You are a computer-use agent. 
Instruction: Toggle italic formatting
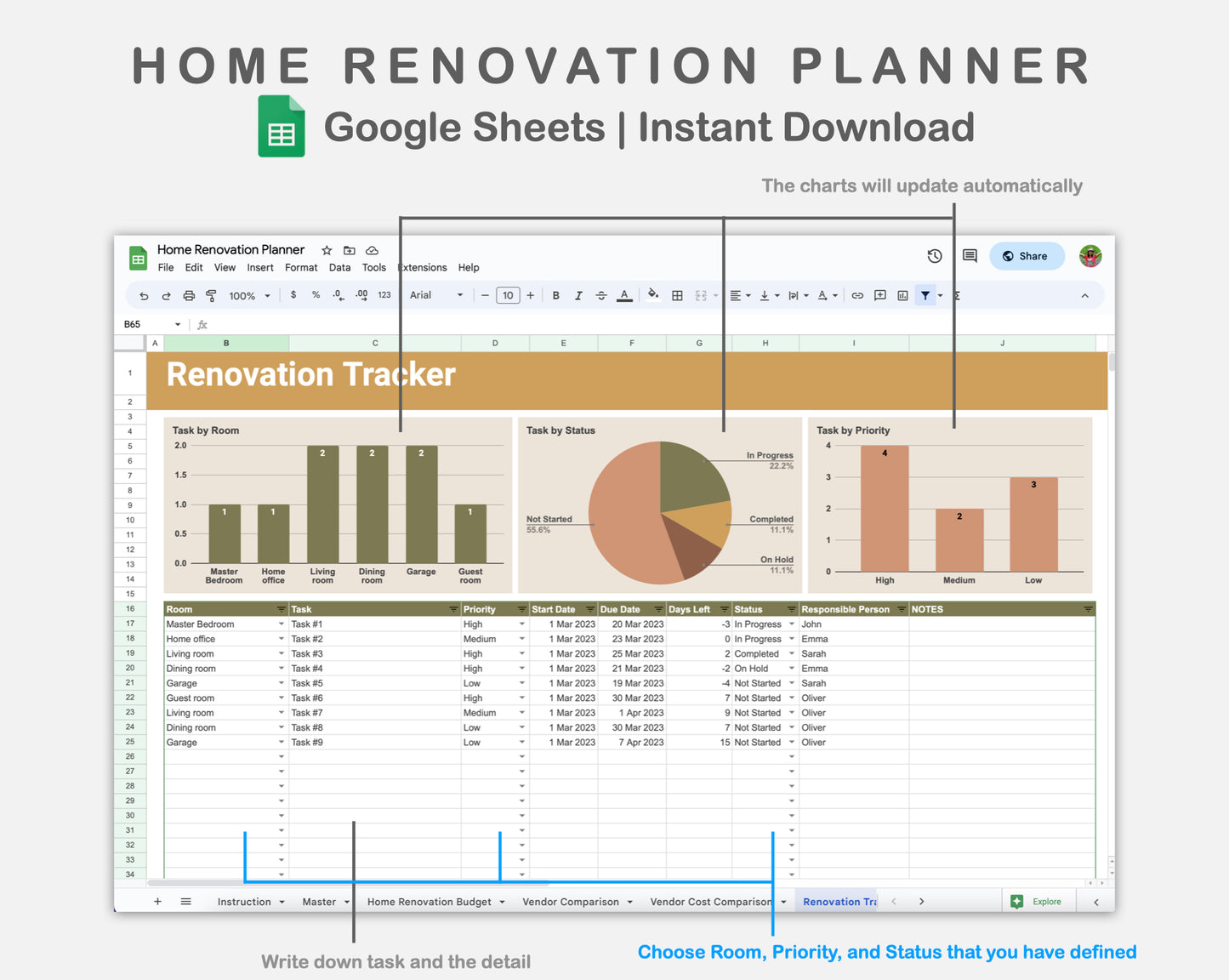(x=578, y=295)
